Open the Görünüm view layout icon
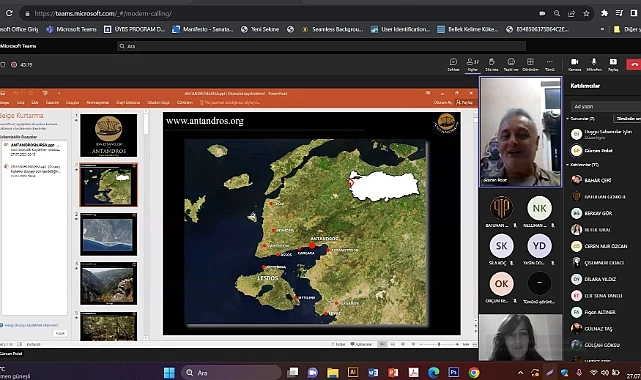This screenshot has width=641, height=380. pos(530,64)
